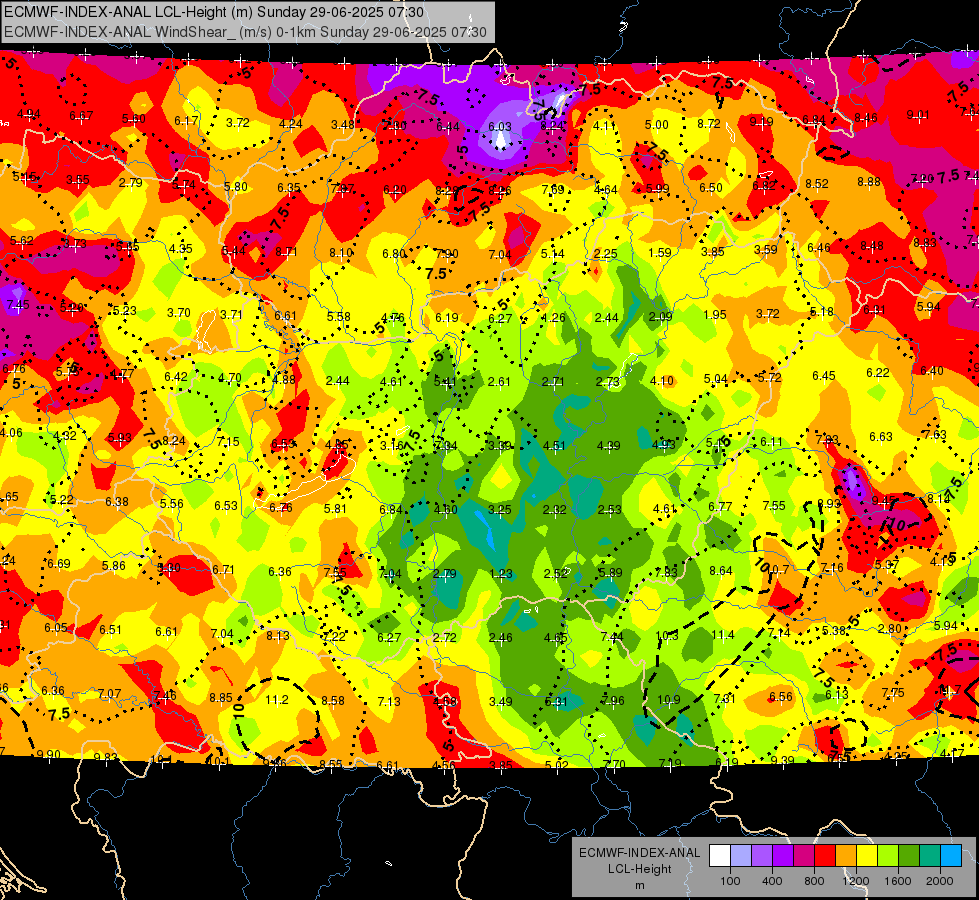The width and height of the screenshot is (979, 900).
Task: Select the grid value 1.59
Action: pyautogui.click(x=660, y=252)
